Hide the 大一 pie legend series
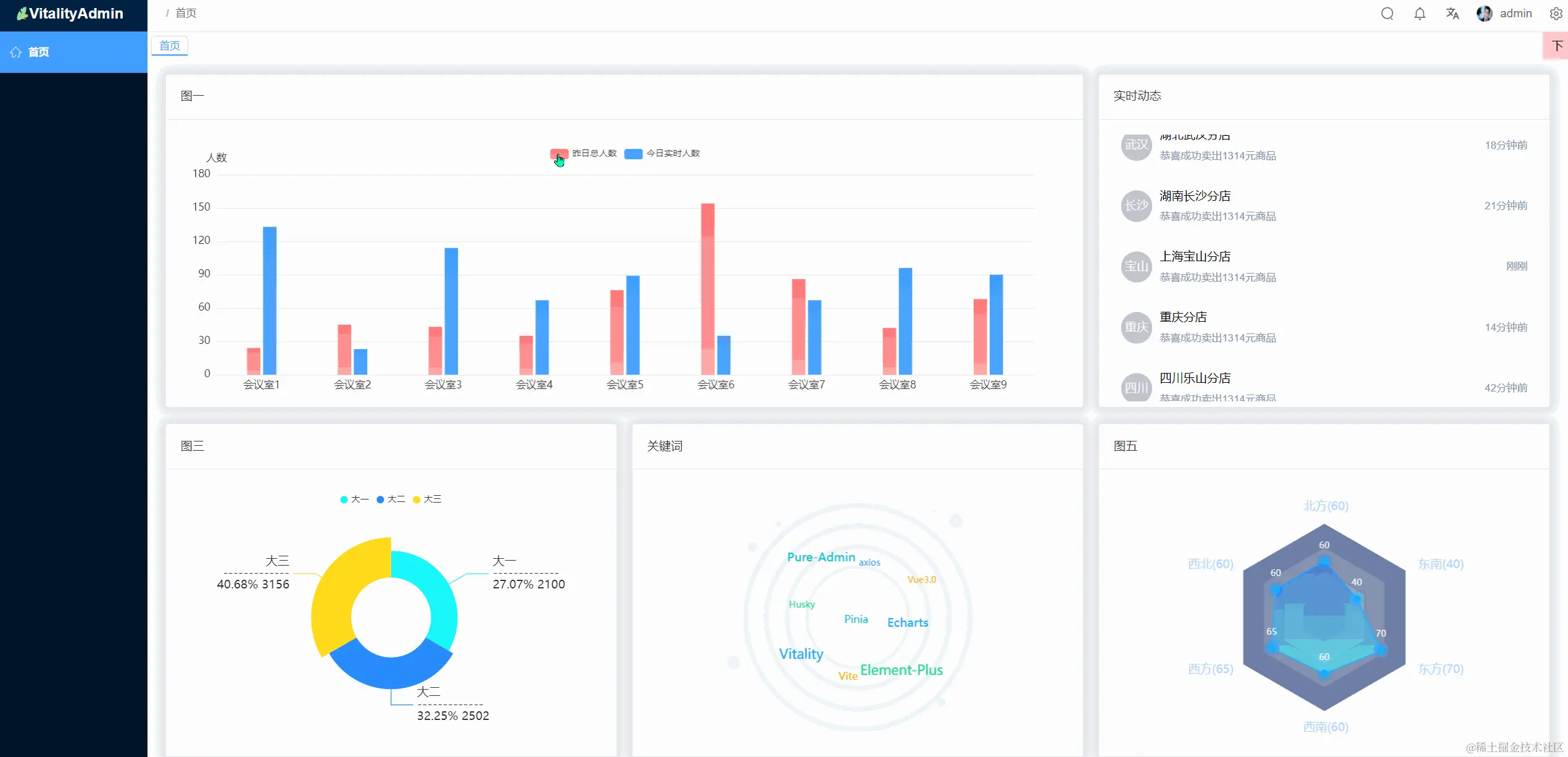 pos(354,499)
